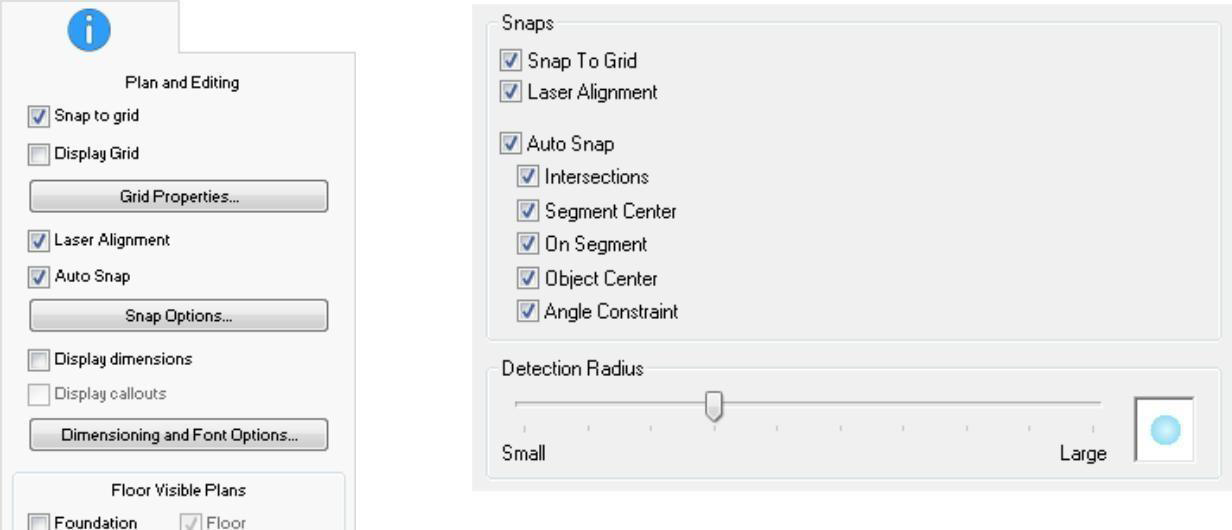Open Snap Options dialog
Image resolution: width=1232 pixels, height=530 pixels.
[x=179, y=316]
